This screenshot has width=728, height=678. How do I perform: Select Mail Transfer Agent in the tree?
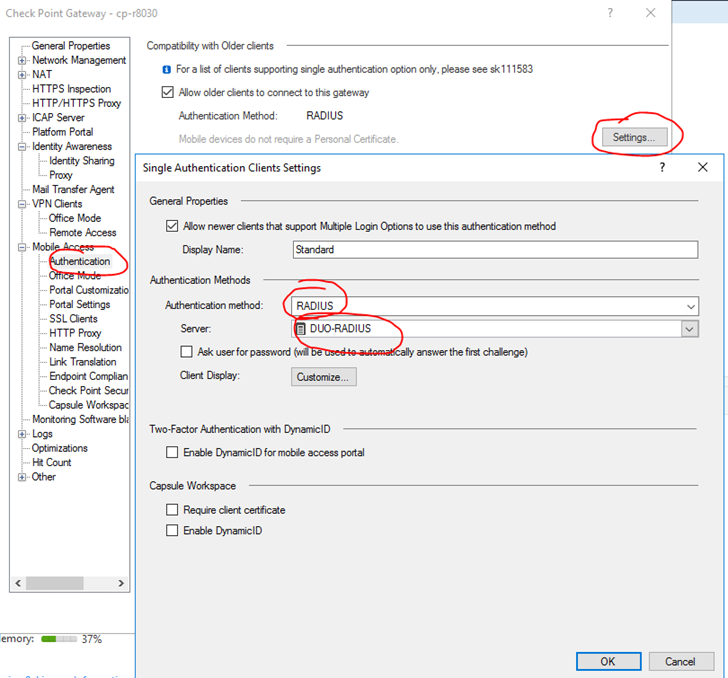click(73, 189)
